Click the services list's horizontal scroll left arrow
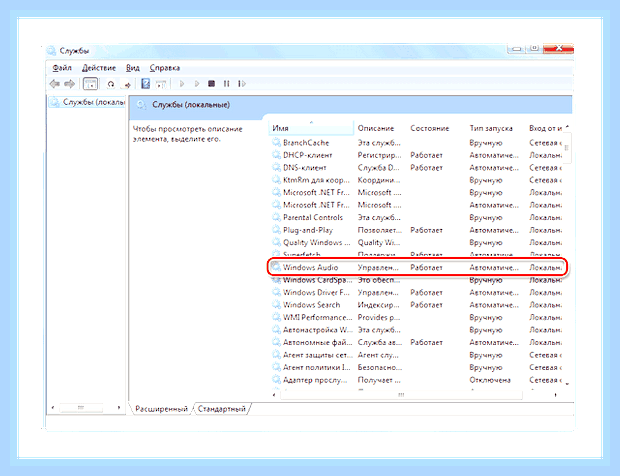620x476 pixels. point(274,395)
